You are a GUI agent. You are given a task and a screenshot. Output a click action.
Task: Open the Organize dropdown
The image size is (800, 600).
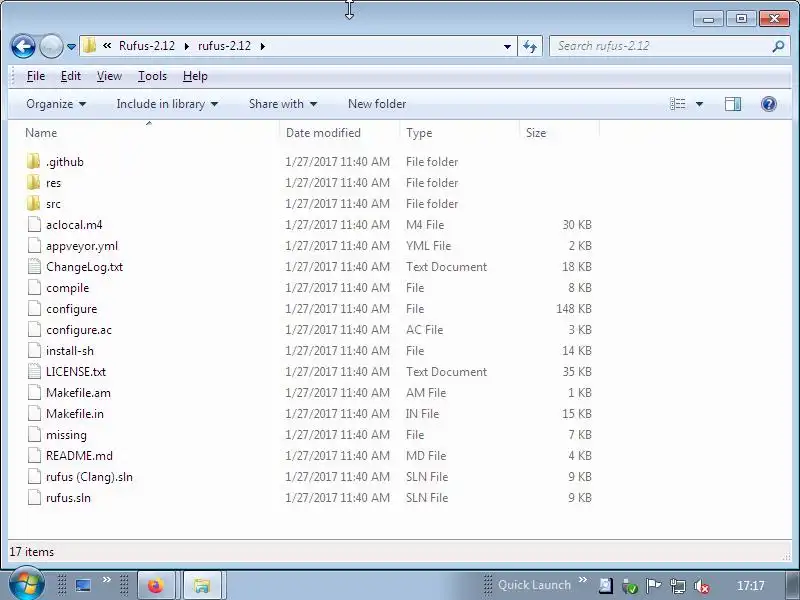tap(56, 104)
